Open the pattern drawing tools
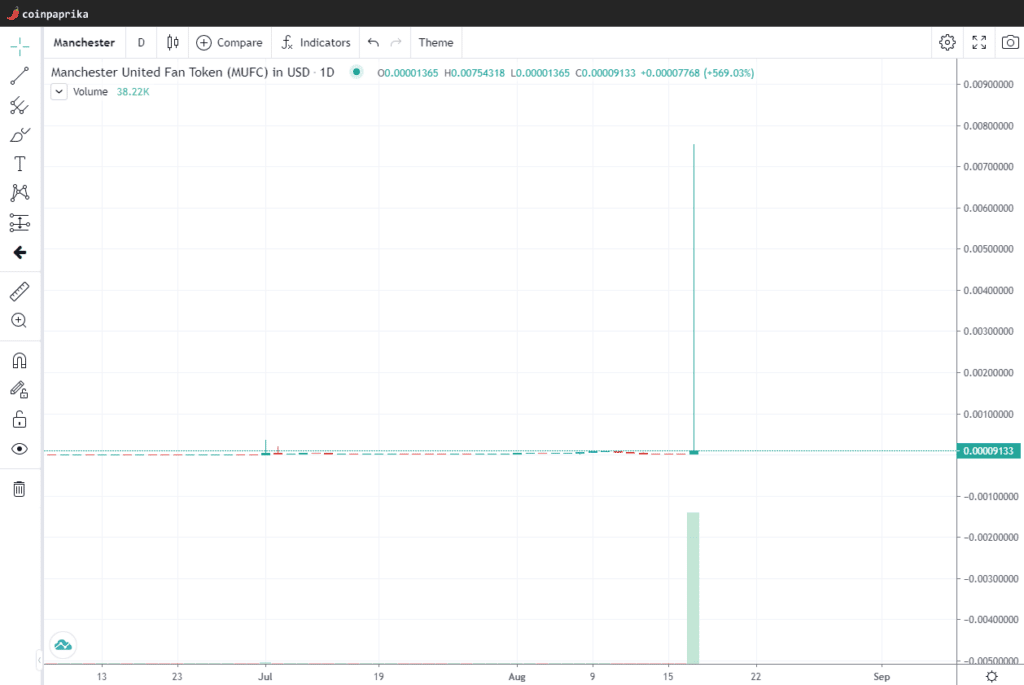The width and height of the screenshot is (1024, 685). [x=20, y=193]
